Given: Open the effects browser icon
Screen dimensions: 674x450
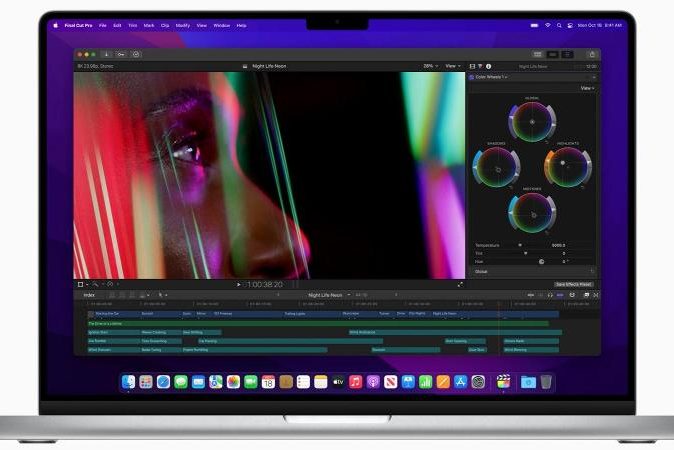Looking at the screenshot, I should [x=586, y=295].
